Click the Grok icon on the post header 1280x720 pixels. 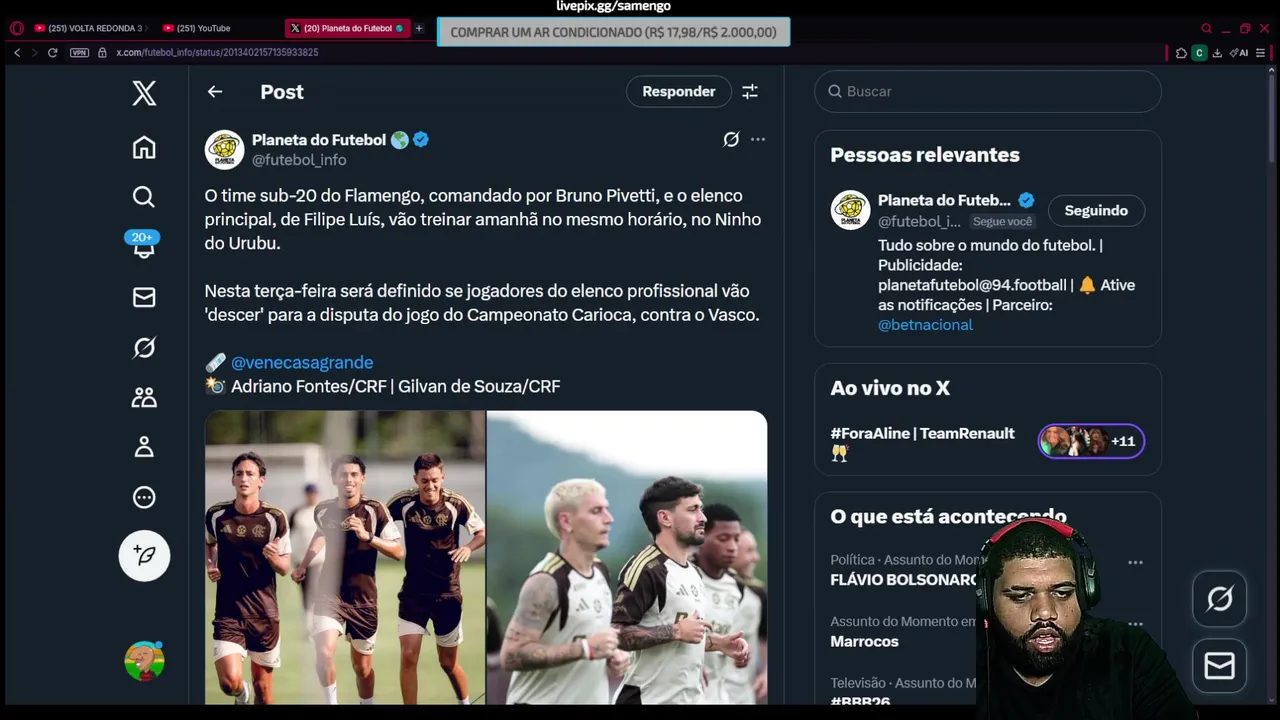(x=731, y=140)
